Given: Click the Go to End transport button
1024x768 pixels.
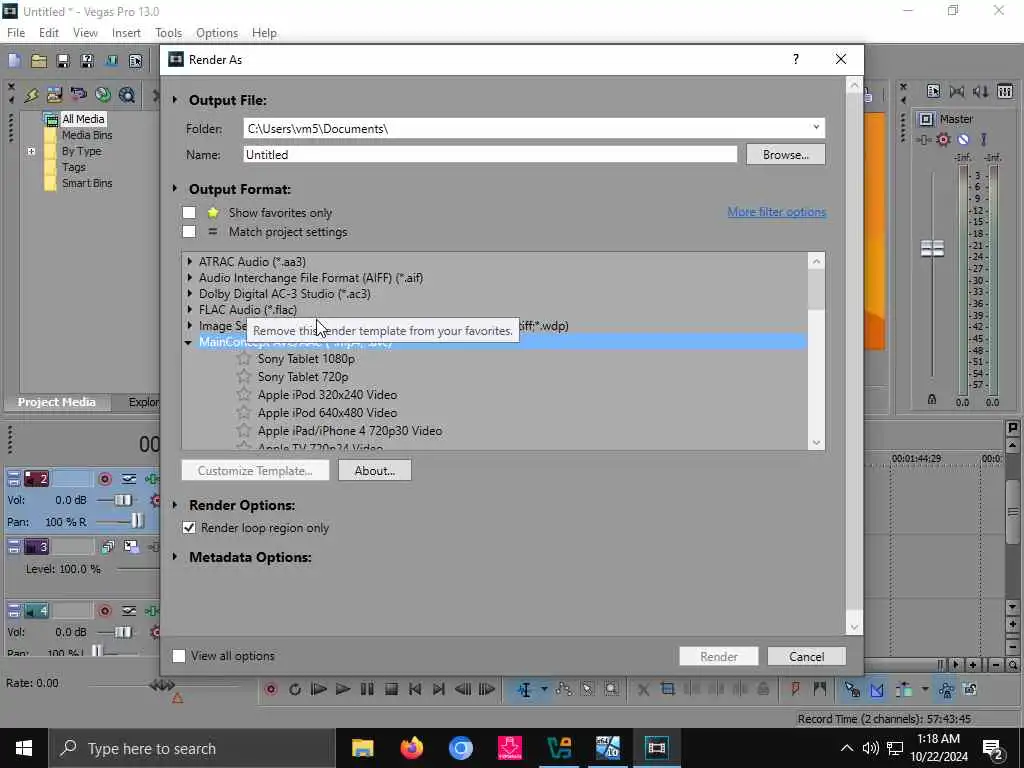Looking at the screenshot, I should (439, 689).
